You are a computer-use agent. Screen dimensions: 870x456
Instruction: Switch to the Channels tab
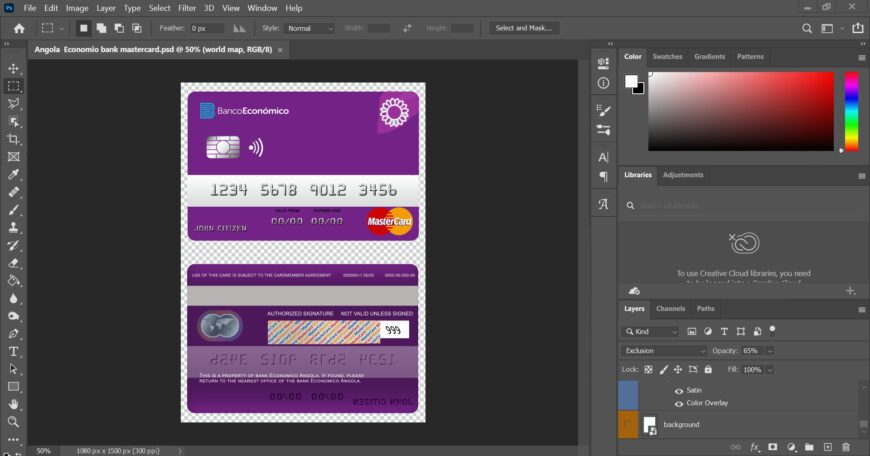[670, 308]
